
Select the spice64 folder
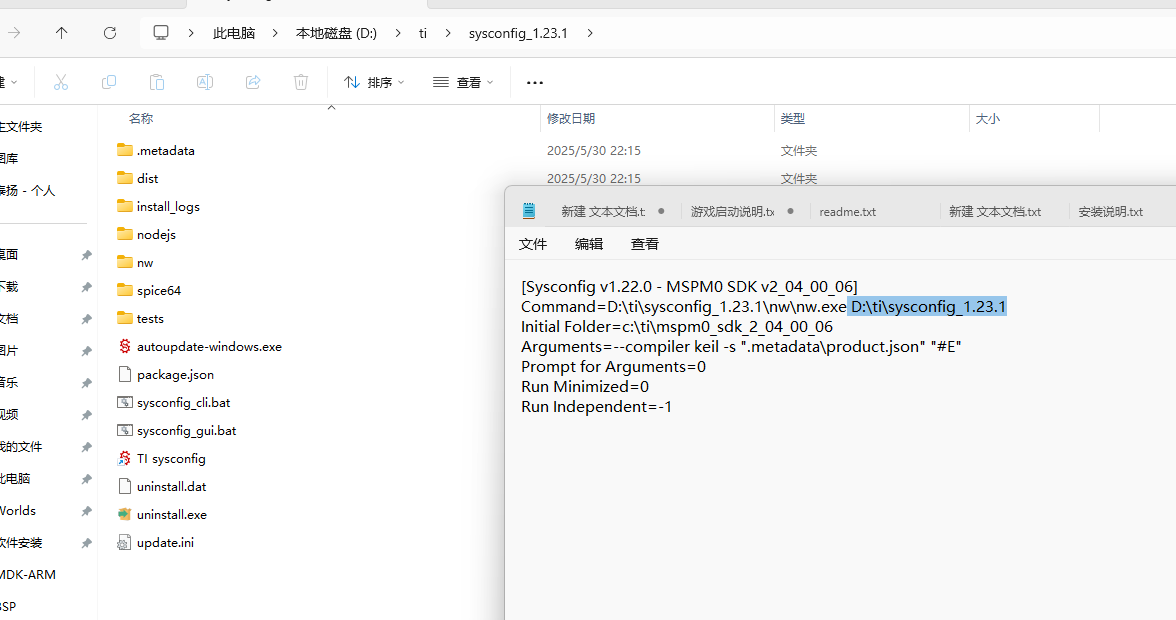[149, 290]
